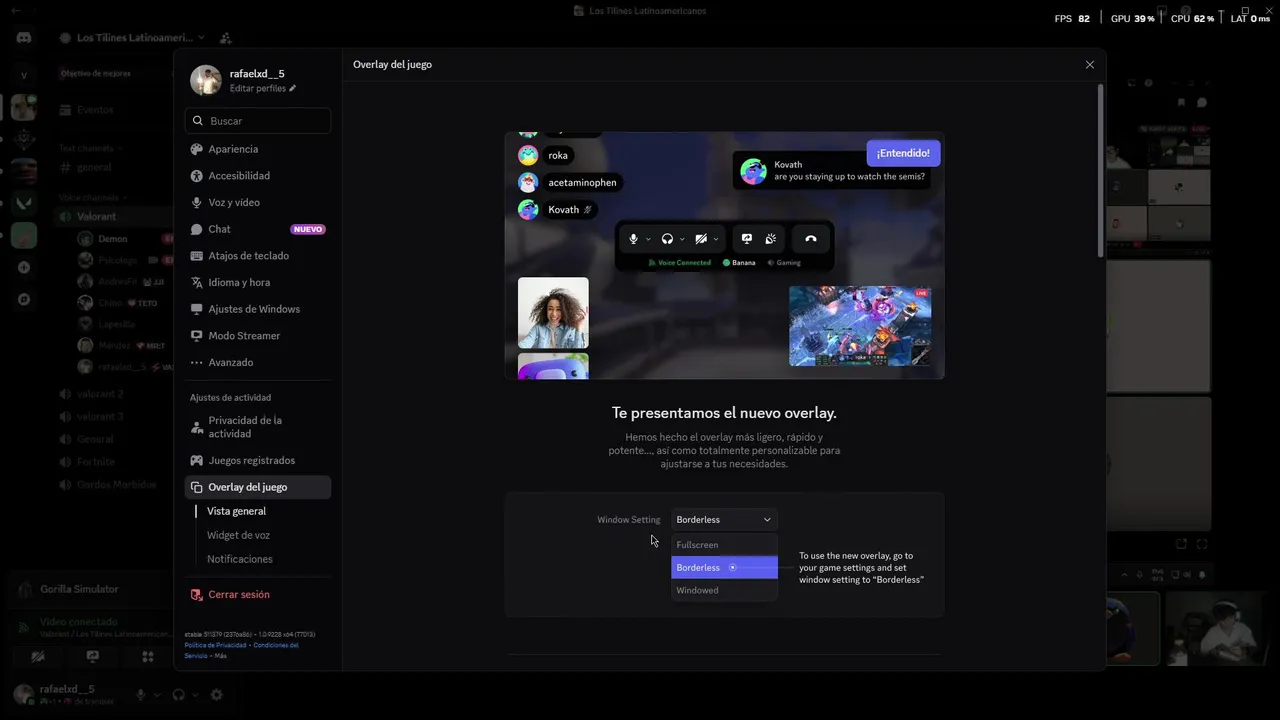The height and width of the screenshot is (720, 1280).
Task: Click the rafaelxd__5 avatar in settings header
Action: (206, 80)
